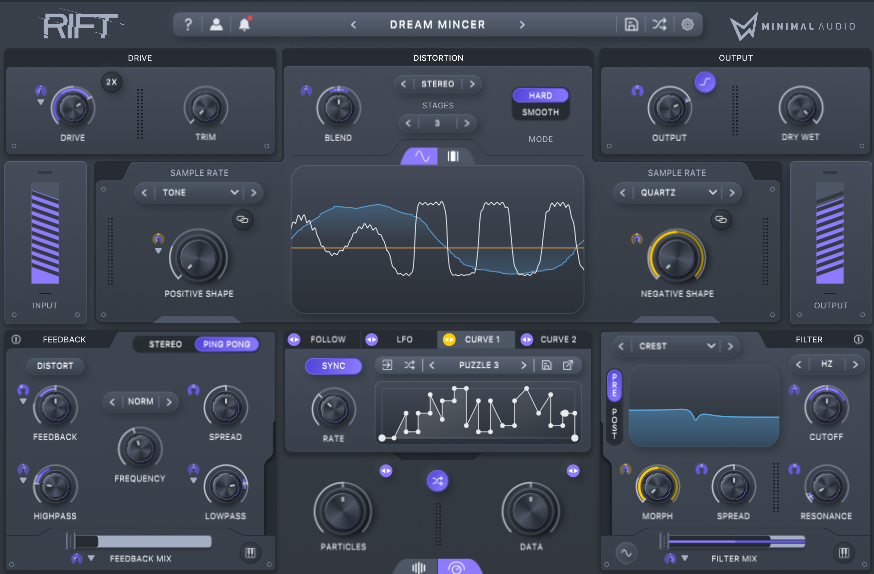Click the modulation assign icon near PARTICLES
Viewport: 874px width, 574px height.
pos(386,471)
